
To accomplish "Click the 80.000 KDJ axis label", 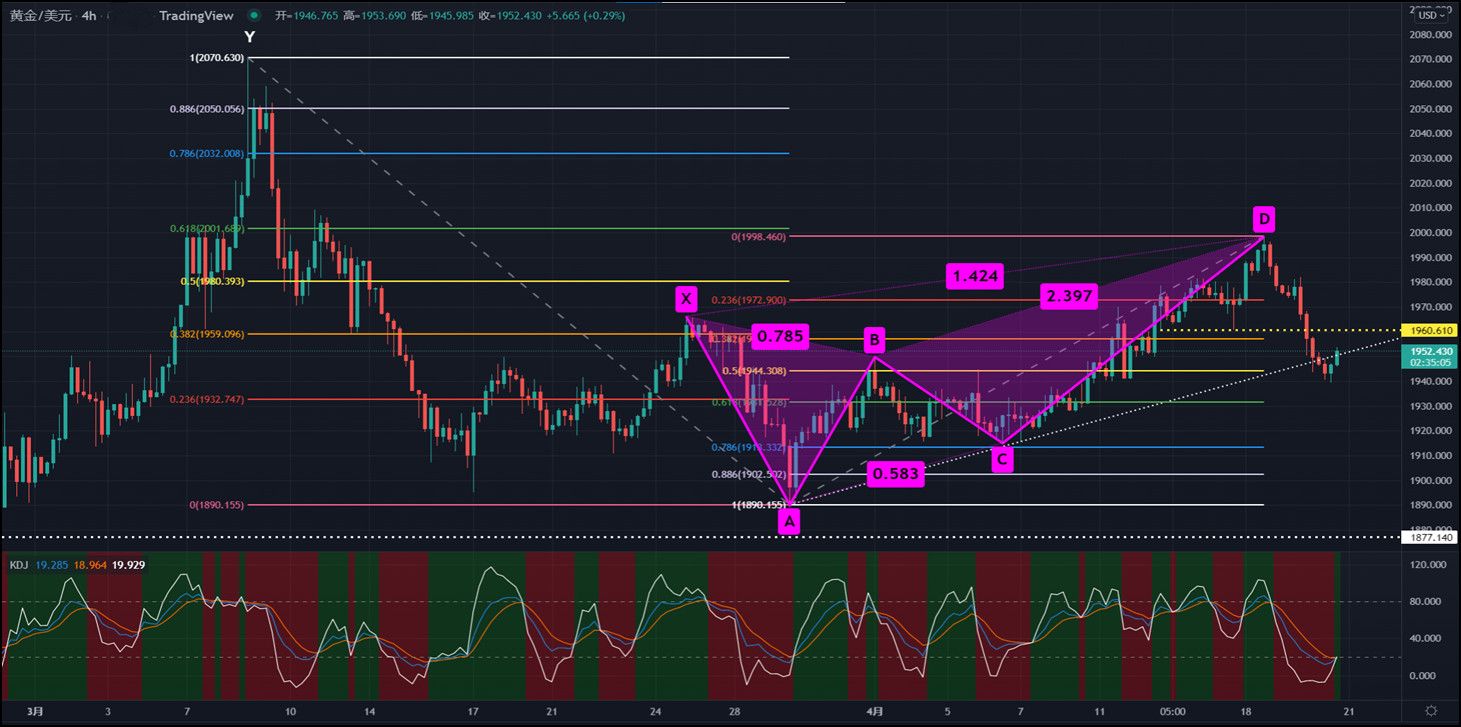I will (1423, 602).
